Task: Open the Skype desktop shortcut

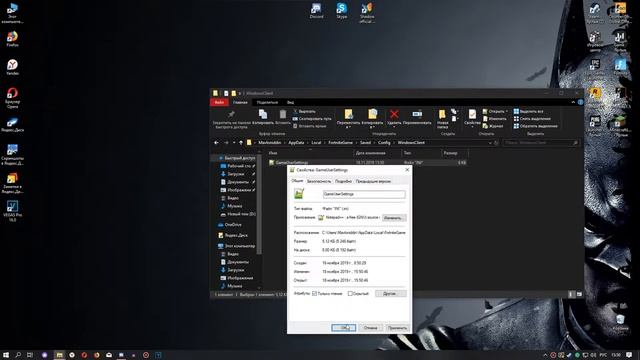Action: pyautogui.click(x=342, y=11)
